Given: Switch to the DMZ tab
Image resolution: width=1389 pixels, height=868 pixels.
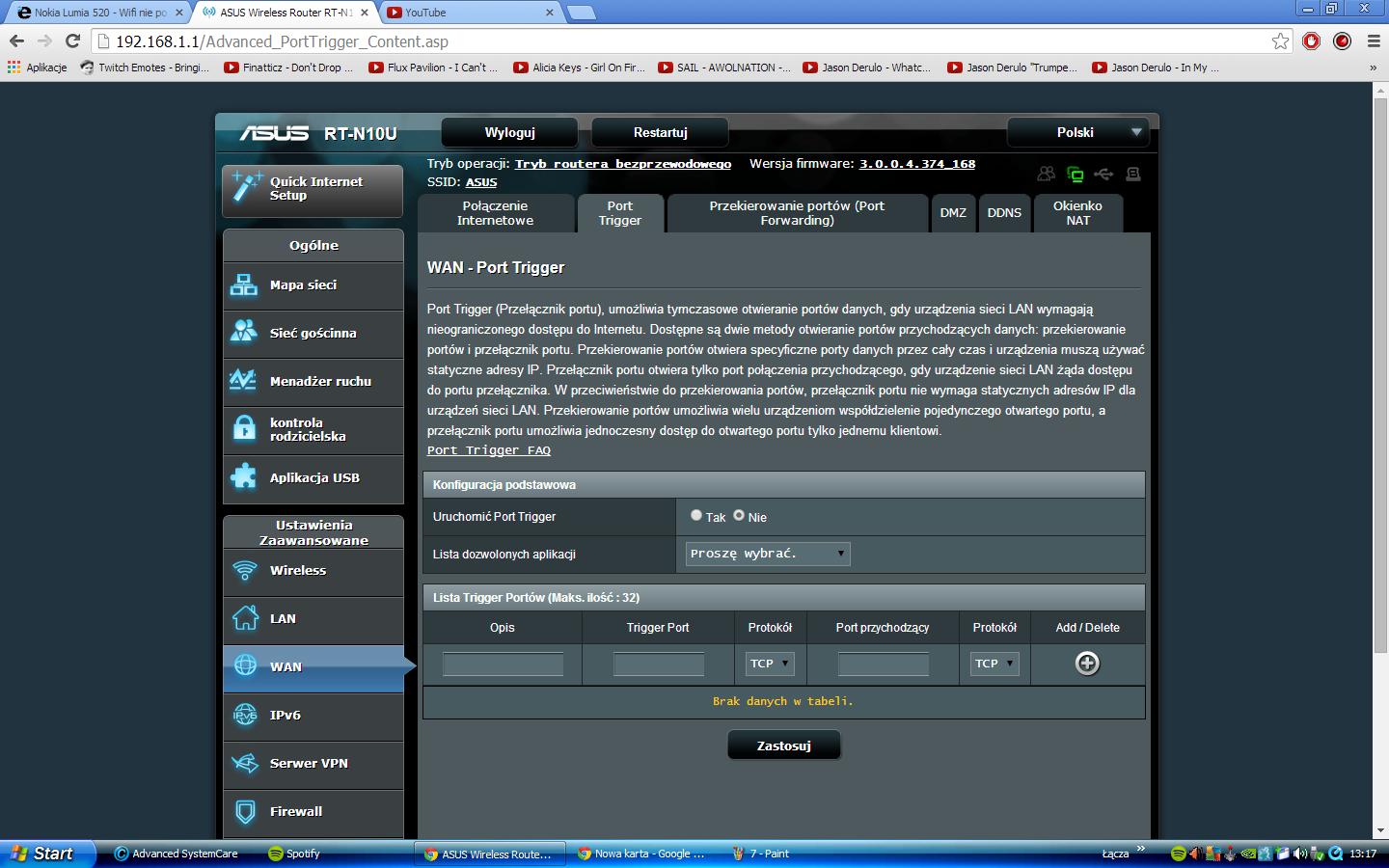Looking at the screenshot, I should click(953, 213).
